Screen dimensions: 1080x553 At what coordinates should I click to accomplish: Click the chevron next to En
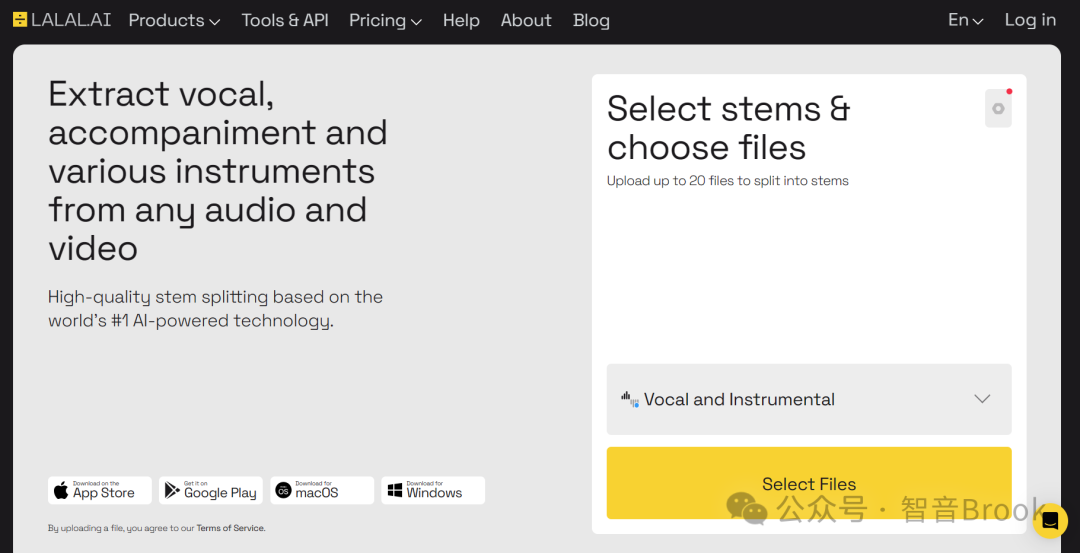978,21
